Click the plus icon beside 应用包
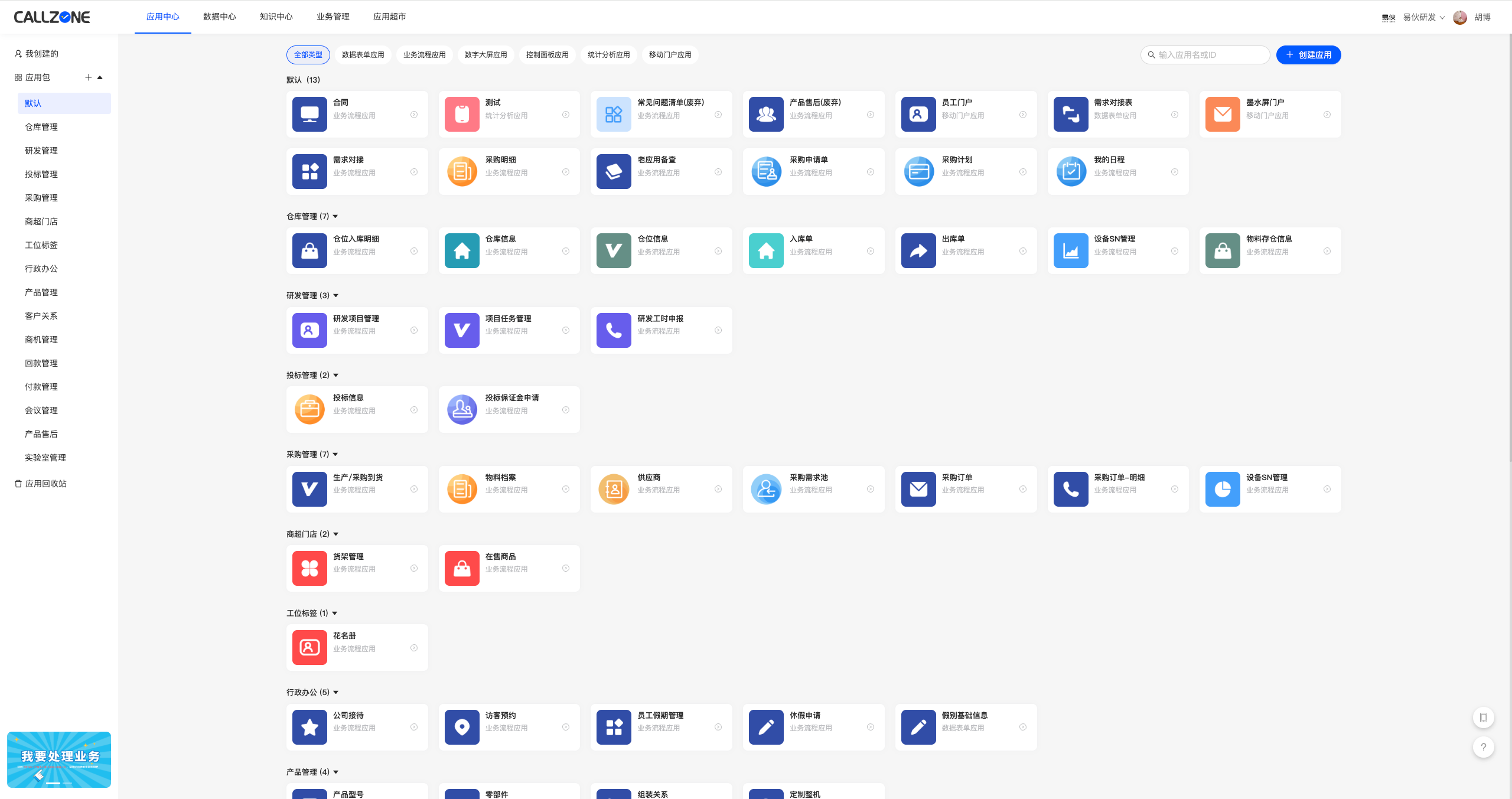Screen dimensions: 1512x799 (x=88, y=77)
